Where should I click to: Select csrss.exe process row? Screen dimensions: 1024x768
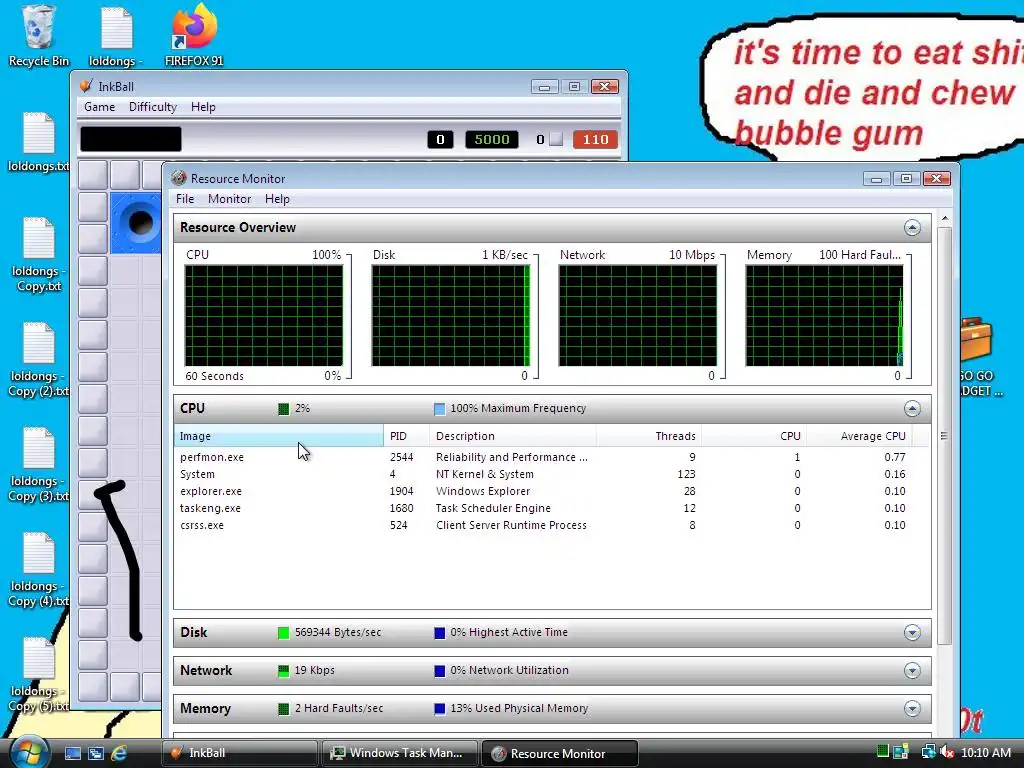543,525
